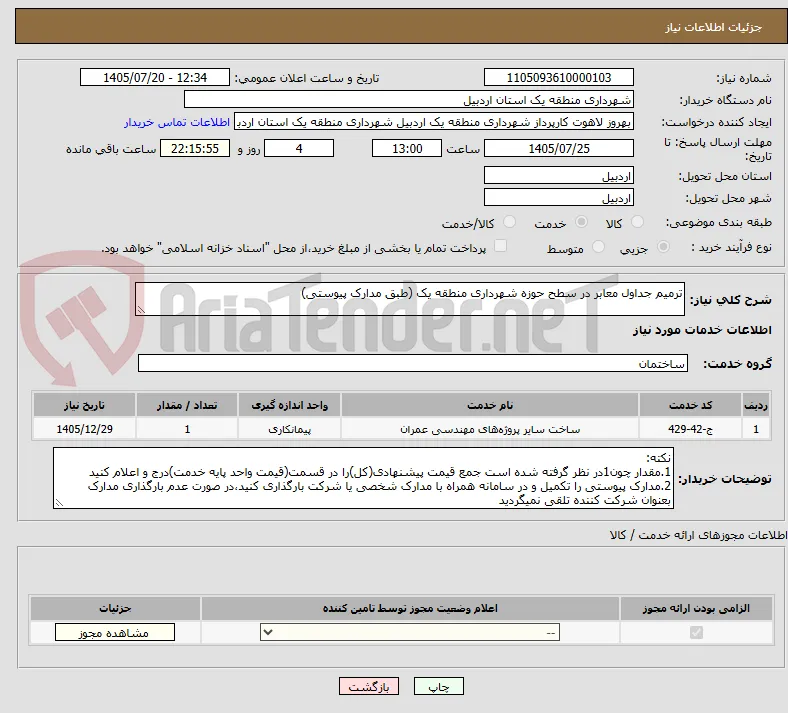
Task: Open the license status dropdown
Action: (x=410, y=632)
